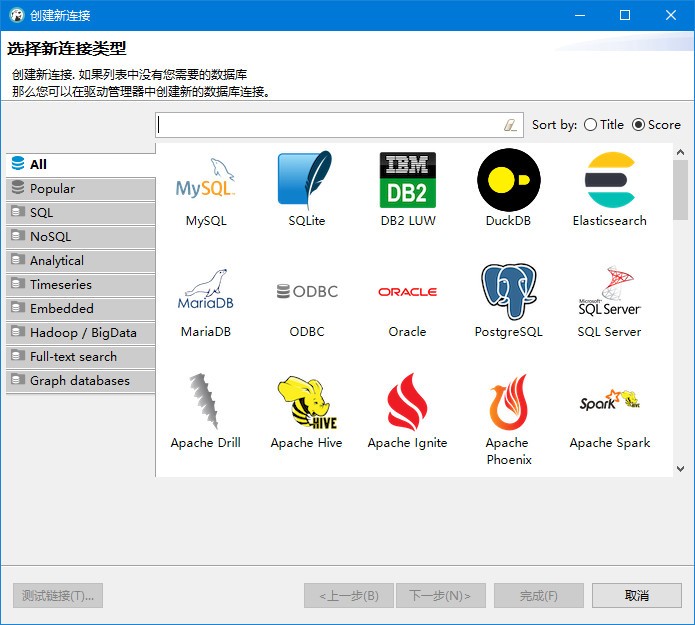Click the 测试链接(T) test connection button
The image size is (695, 625).
point(58,595)
